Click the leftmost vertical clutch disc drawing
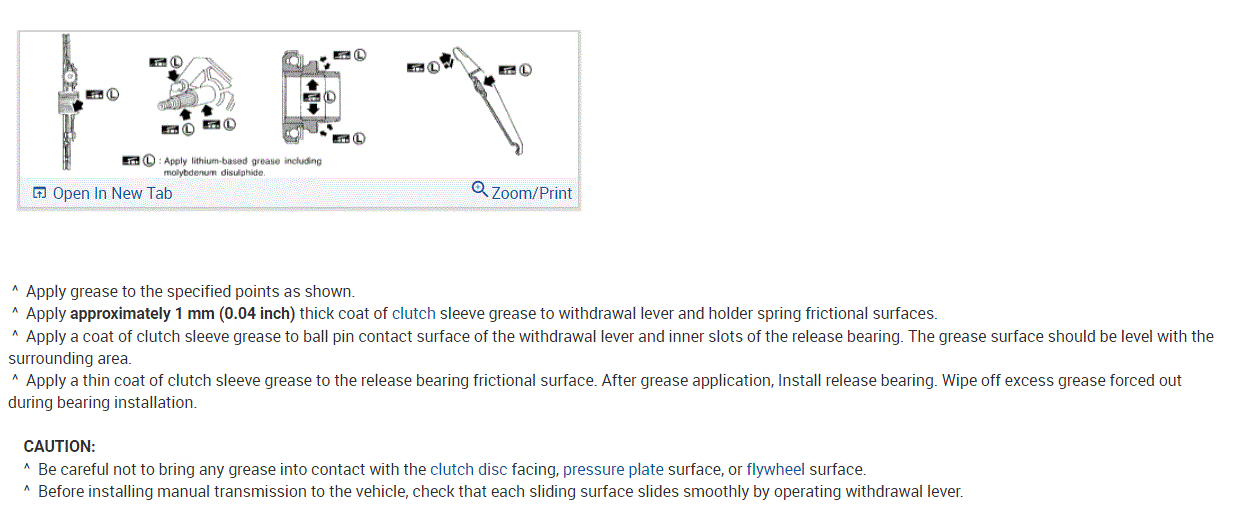Screen dimensions: 1238x514 (65, 100)
